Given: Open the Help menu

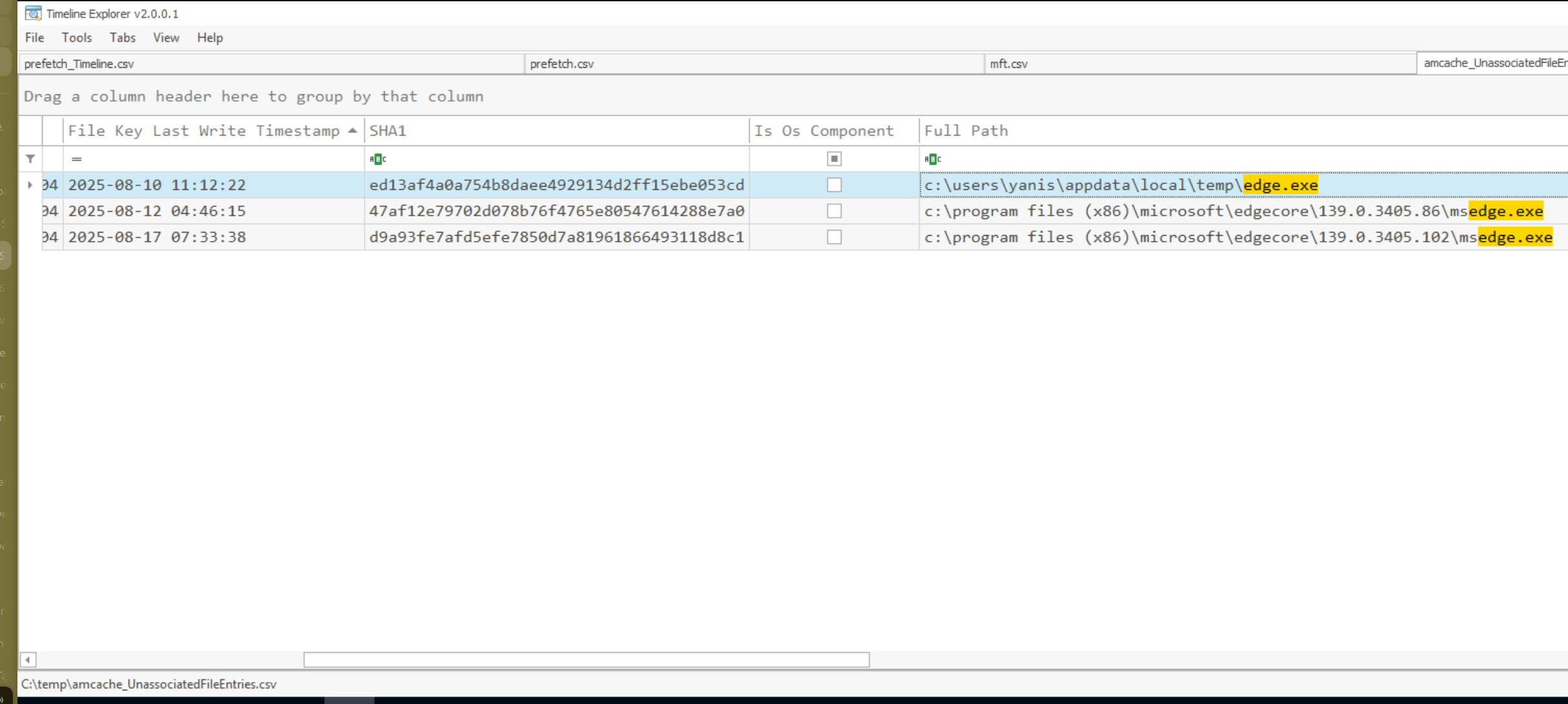Looking at the screenshot, I should [210, 37].
